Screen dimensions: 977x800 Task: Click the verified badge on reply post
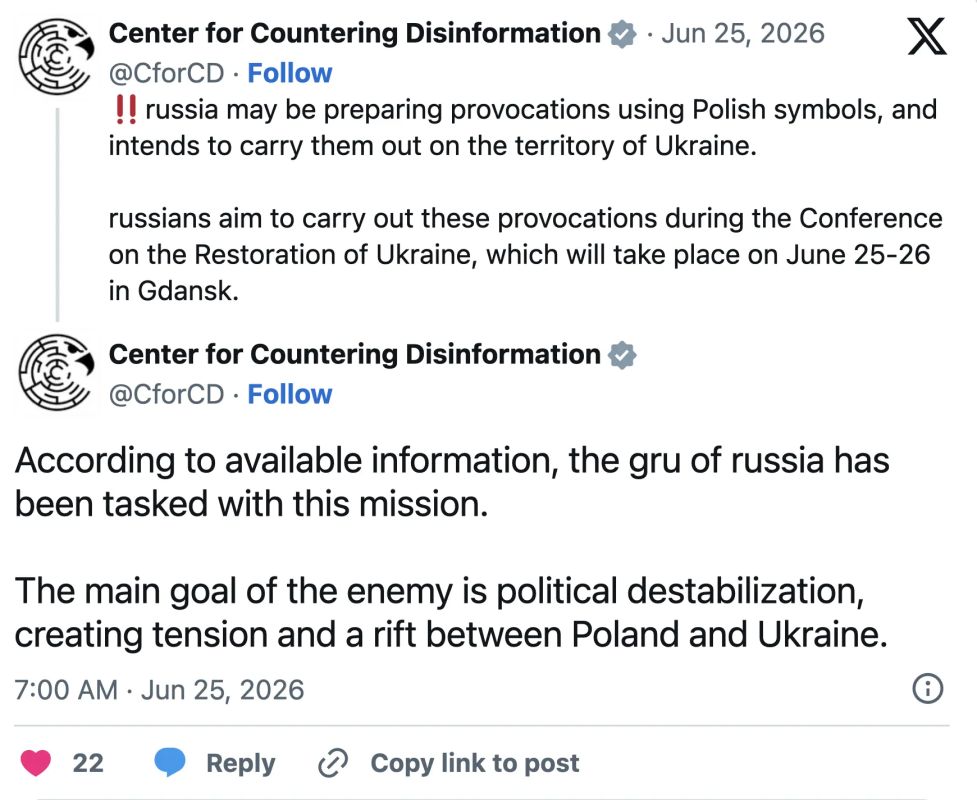point(622,355)
